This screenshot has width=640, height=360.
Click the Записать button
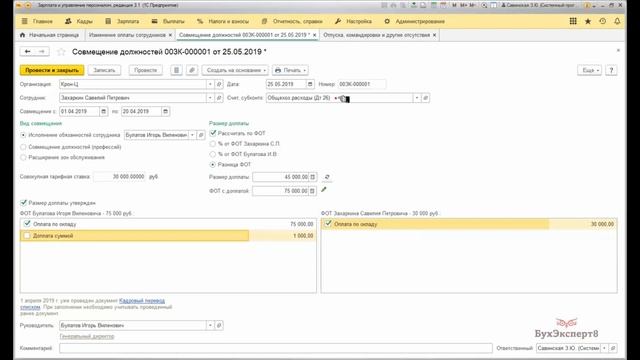[x=104, y=70]
